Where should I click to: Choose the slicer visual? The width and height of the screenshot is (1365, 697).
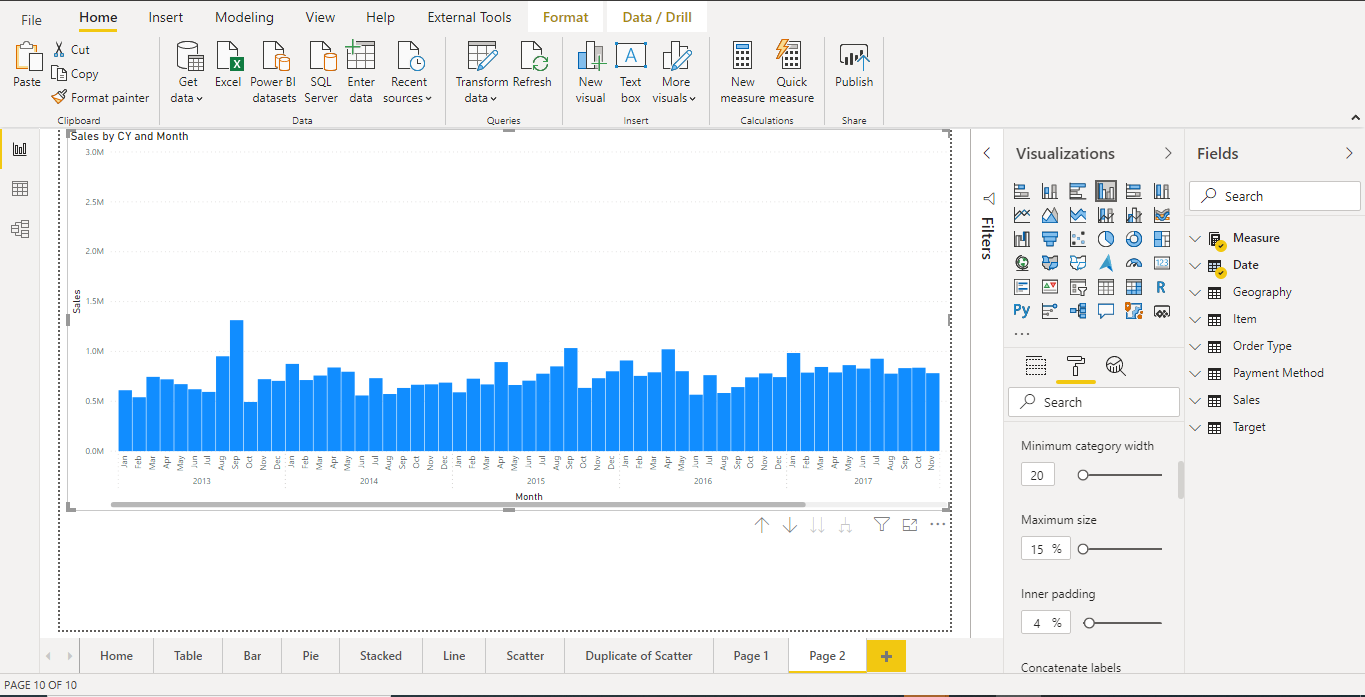tap(1078, 287)
